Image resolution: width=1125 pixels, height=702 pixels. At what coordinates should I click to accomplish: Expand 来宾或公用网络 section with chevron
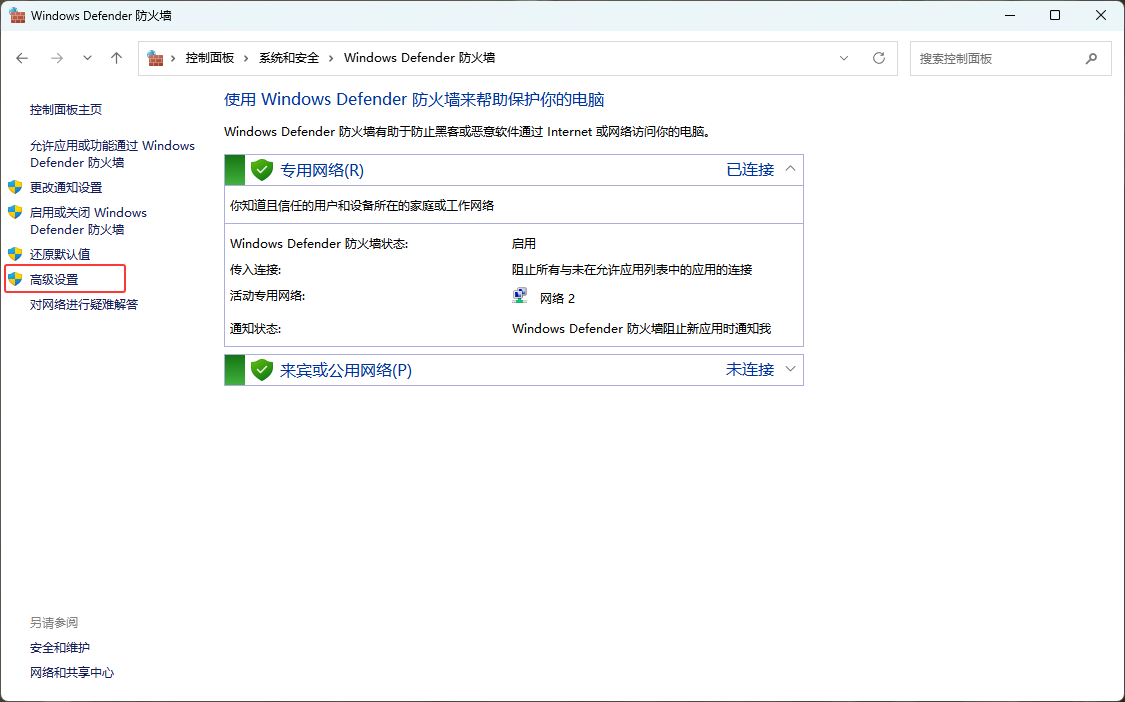click(x=791, y=369)
